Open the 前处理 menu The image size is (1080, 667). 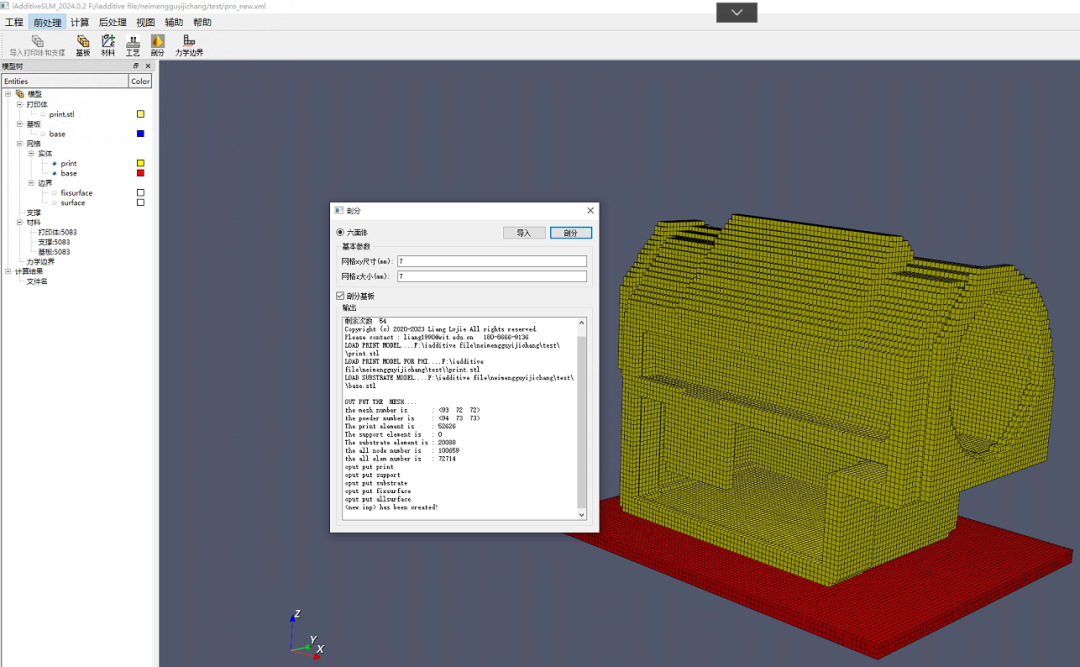[x=48, y=22]
